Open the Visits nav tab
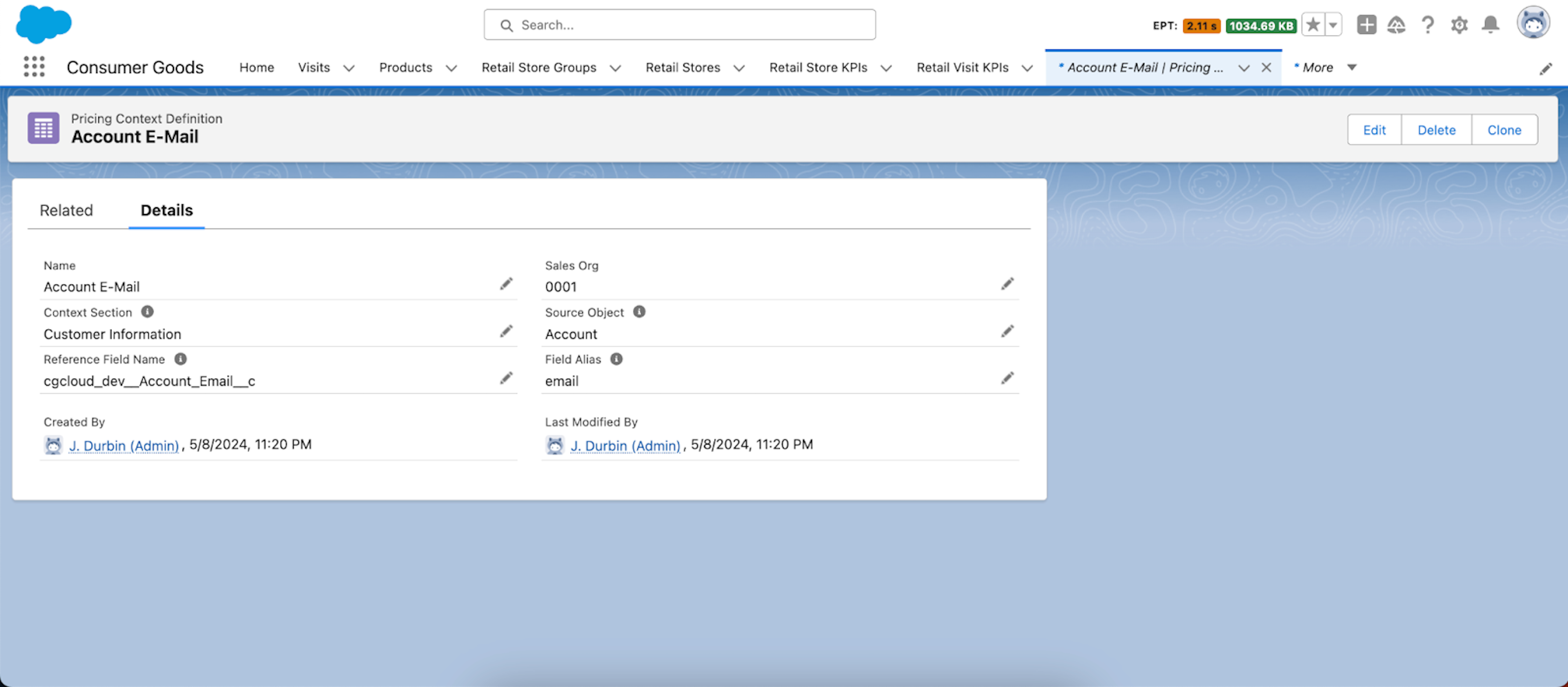1568x687 pixels. [x=314, y=68]
